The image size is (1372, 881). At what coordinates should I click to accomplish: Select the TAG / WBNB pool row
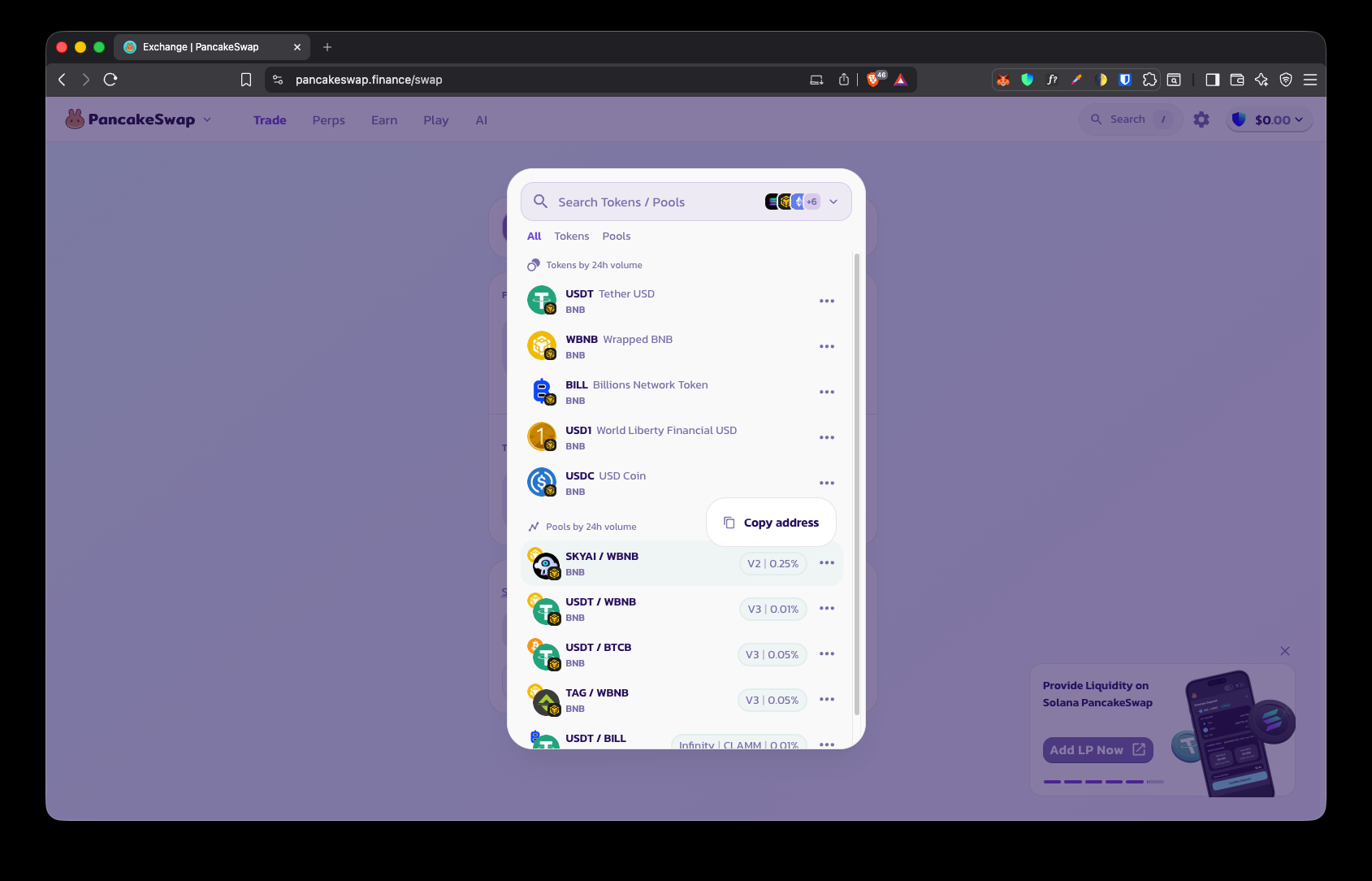click(682, 700)
